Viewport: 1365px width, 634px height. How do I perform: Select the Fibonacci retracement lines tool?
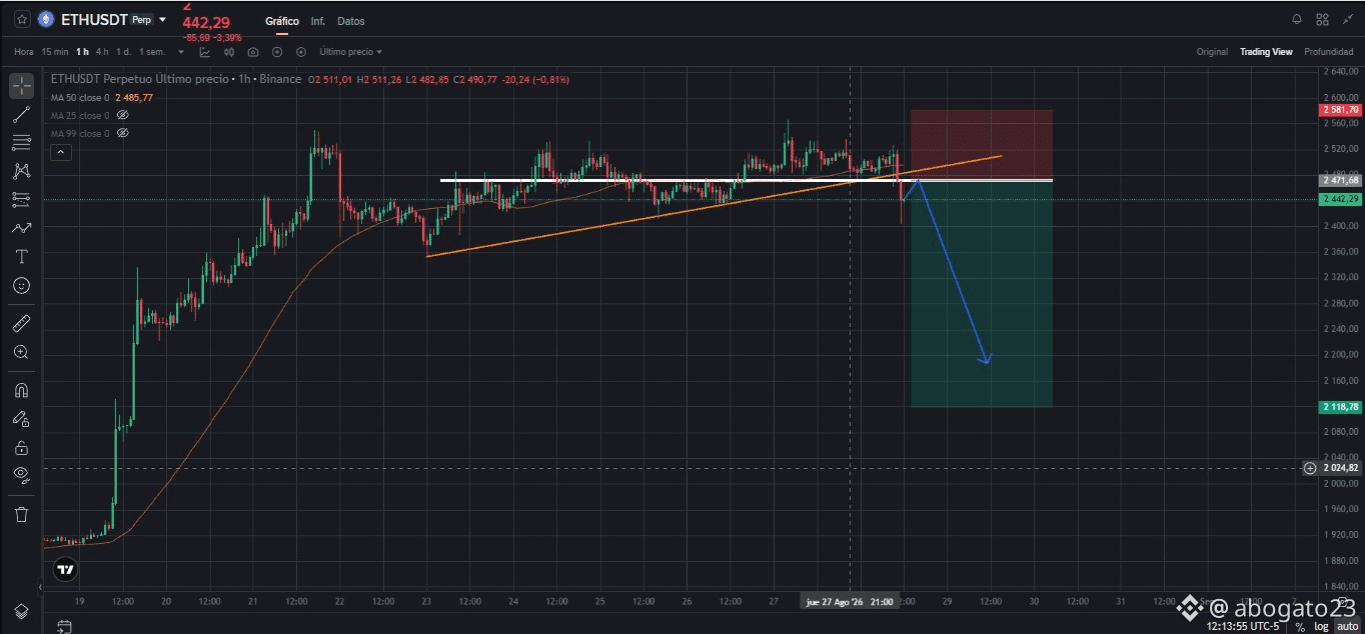[x=21, y=143]
